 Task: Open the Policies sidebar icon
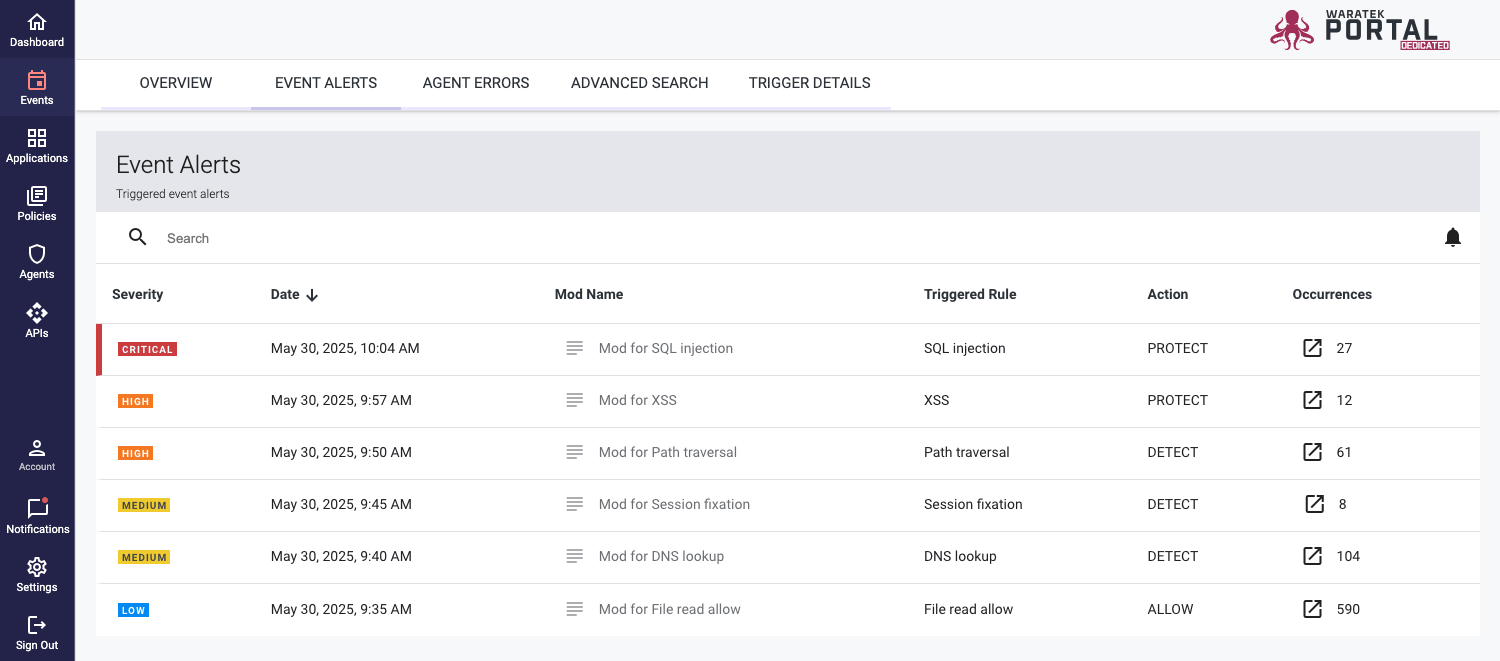(x=37, y=196)
